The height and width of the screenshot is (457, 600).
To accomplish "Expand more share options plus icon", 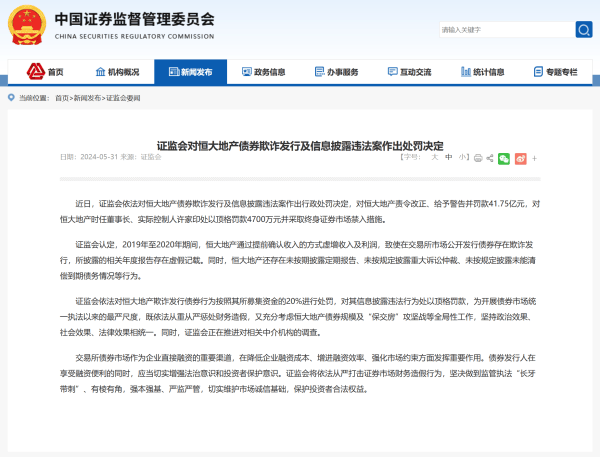I will click(535, 158).
